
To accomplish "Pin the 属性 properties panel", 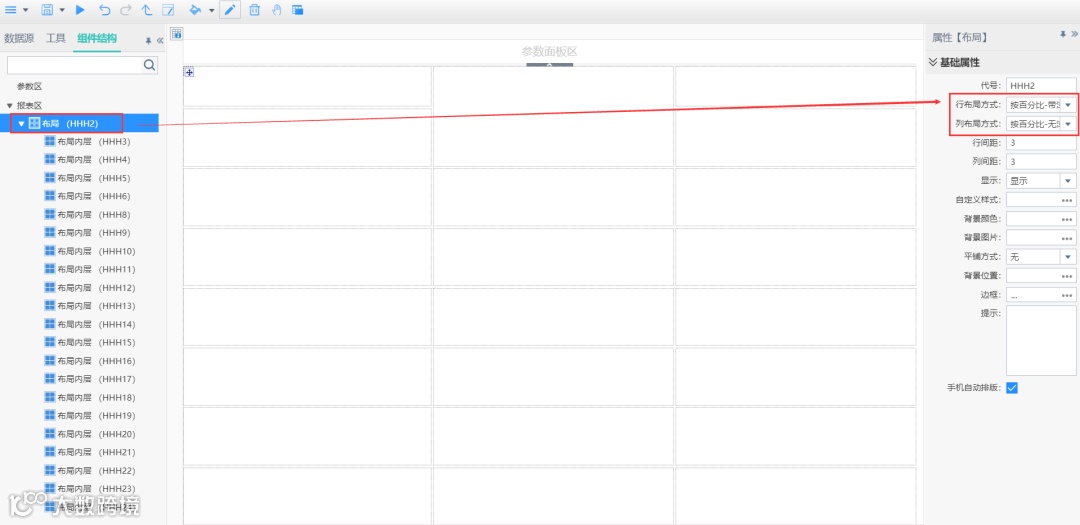I will [1063, 34].
